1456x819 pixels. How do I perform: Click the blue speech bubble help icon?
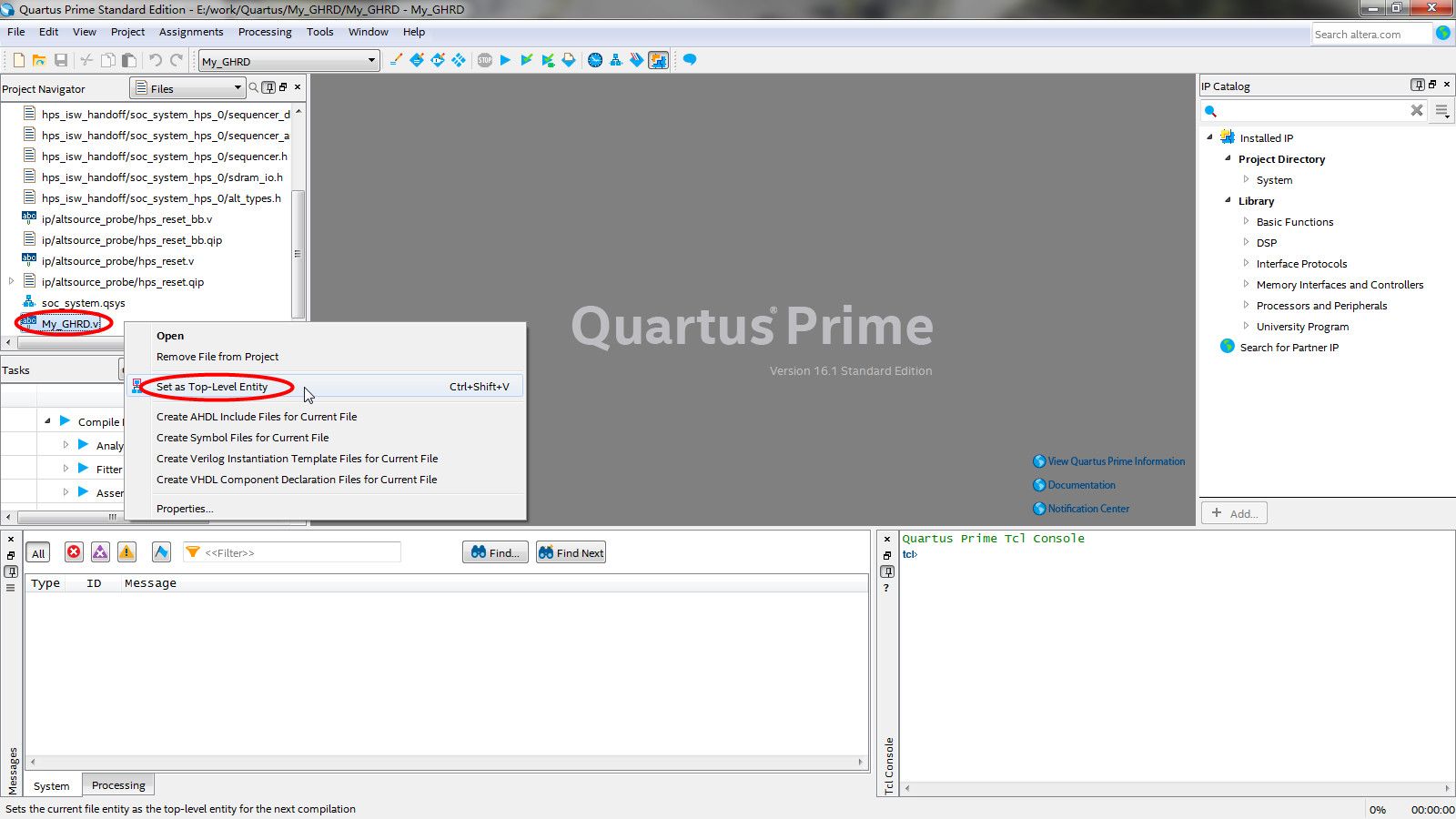pyautogui.click(x=690, y=60)
